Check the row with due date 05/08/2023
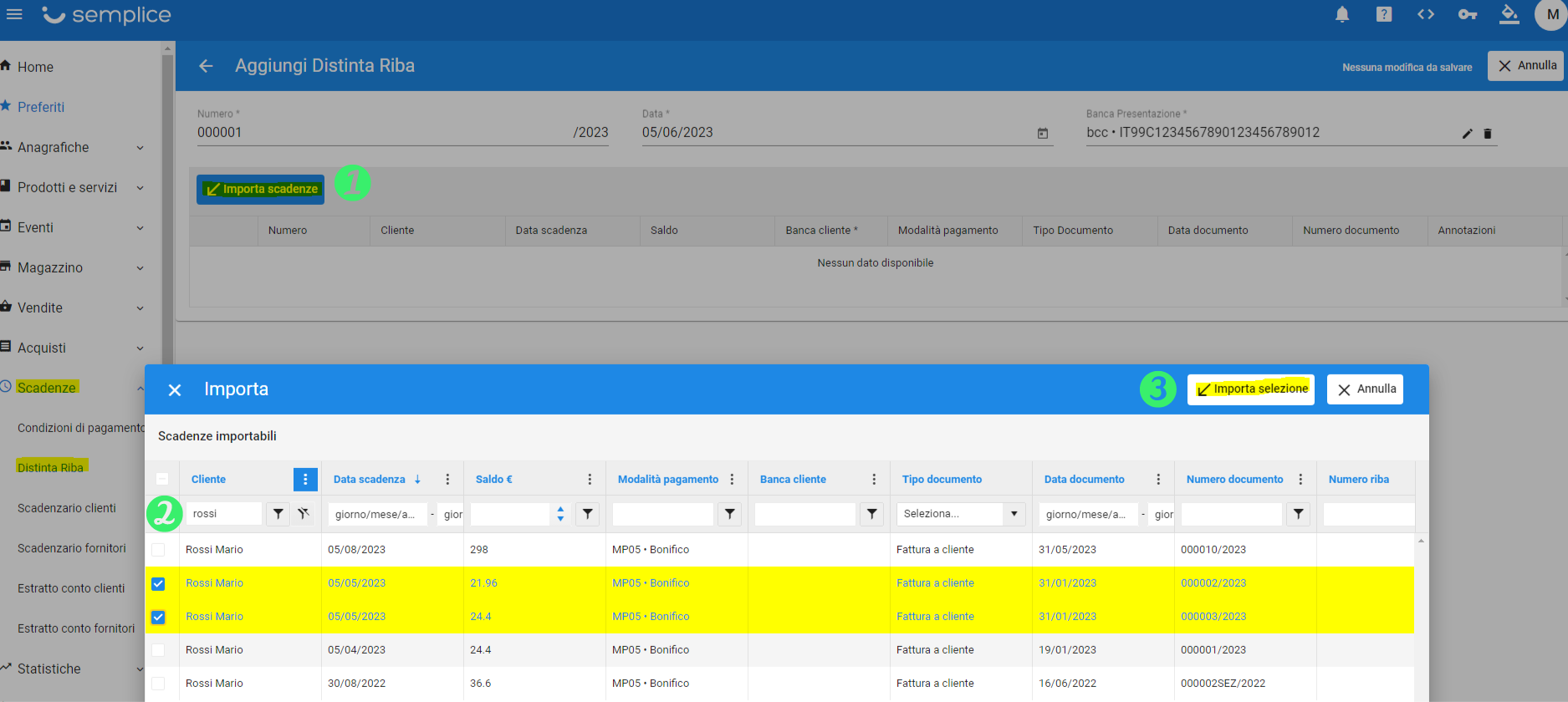1568x702 pixels. click(158, 550)
